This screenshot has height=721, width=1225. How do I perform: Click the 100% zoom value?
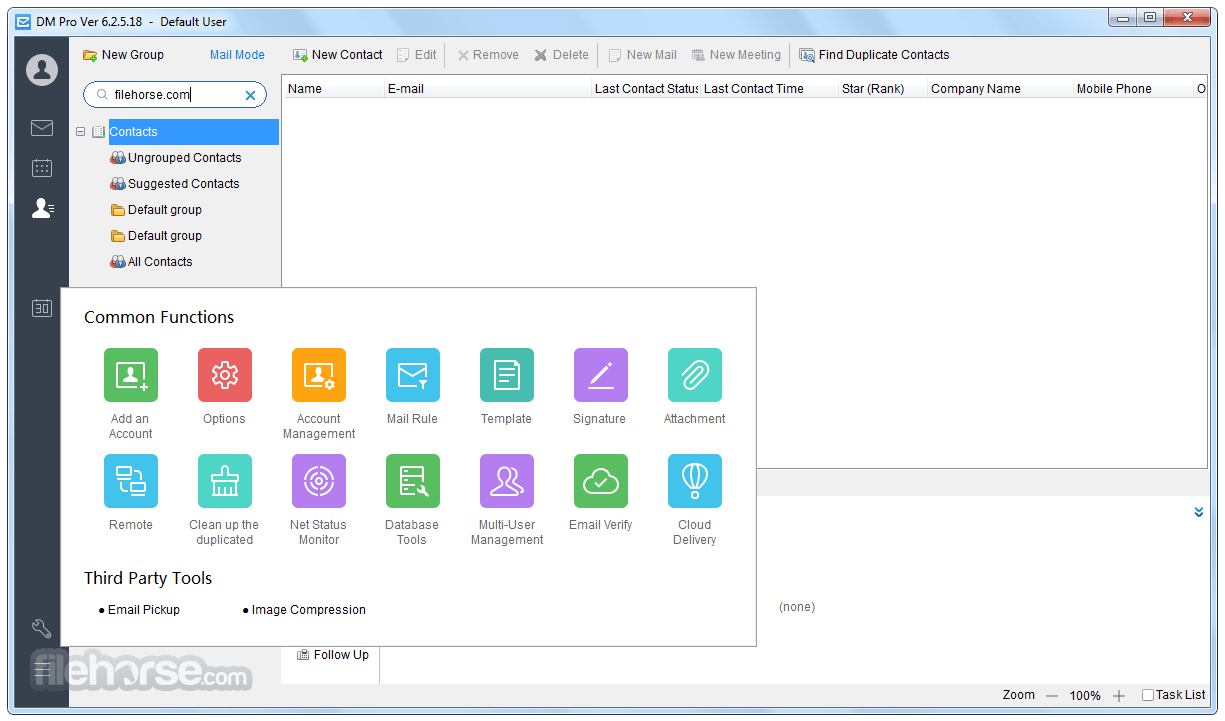point(1085,695)
